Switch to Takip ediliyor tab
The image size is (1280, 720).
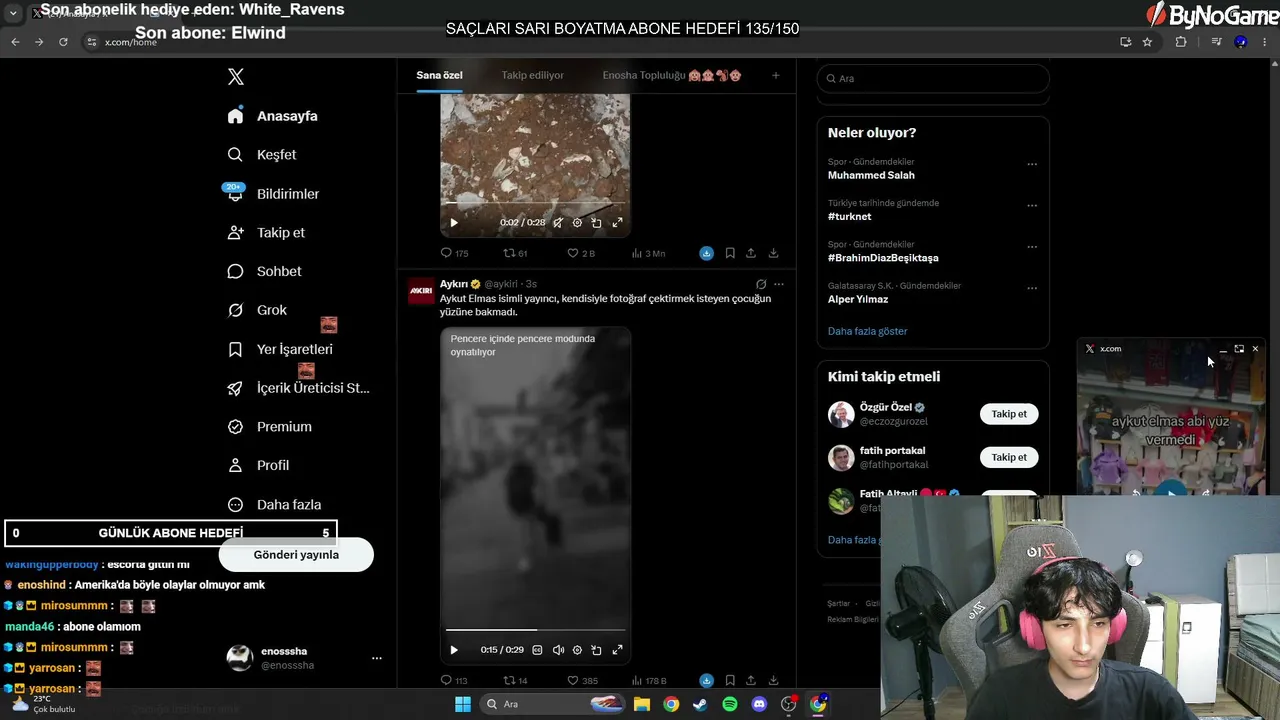point(533,76)
